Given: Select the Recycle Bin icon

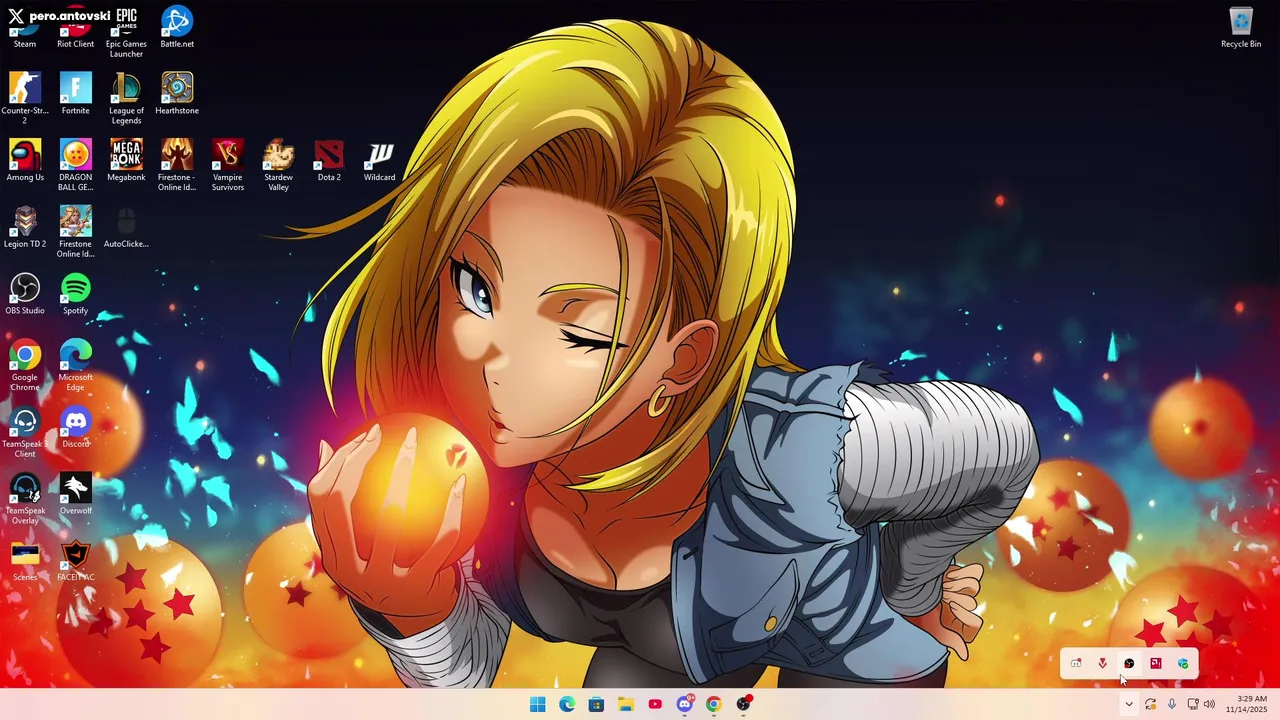Looking at the screenshot, I should click(x=1241, y=27).
